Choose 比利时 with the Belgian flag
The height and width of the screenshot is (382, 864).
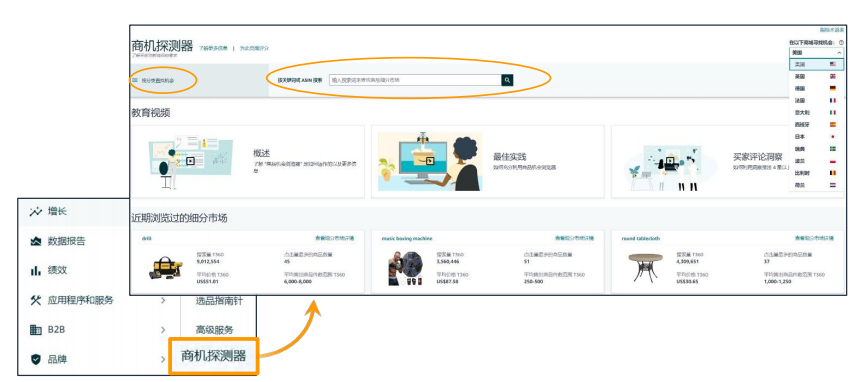(x=816, y=173)
